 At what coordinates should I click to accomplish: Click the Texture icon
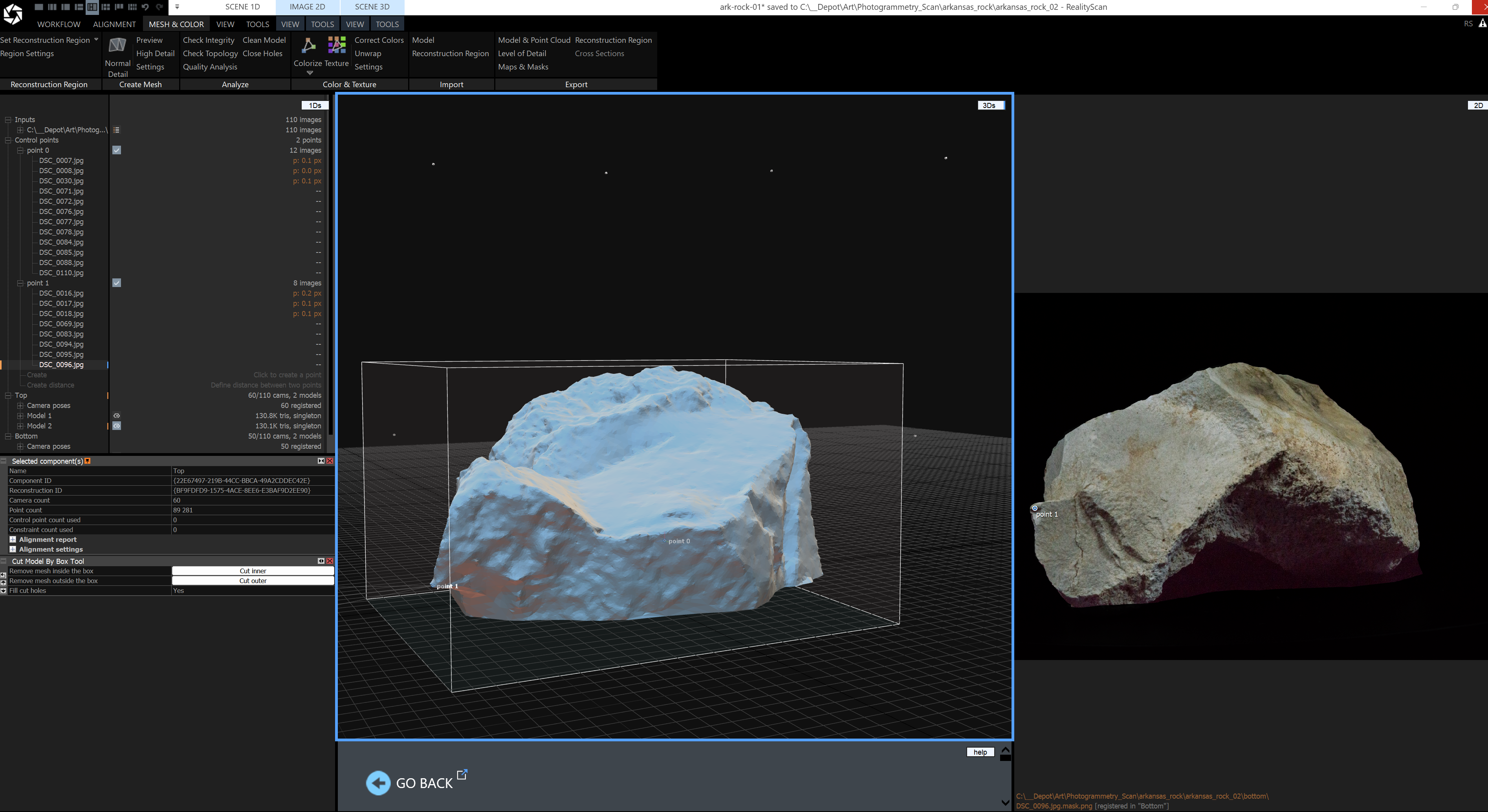point(337,46)
